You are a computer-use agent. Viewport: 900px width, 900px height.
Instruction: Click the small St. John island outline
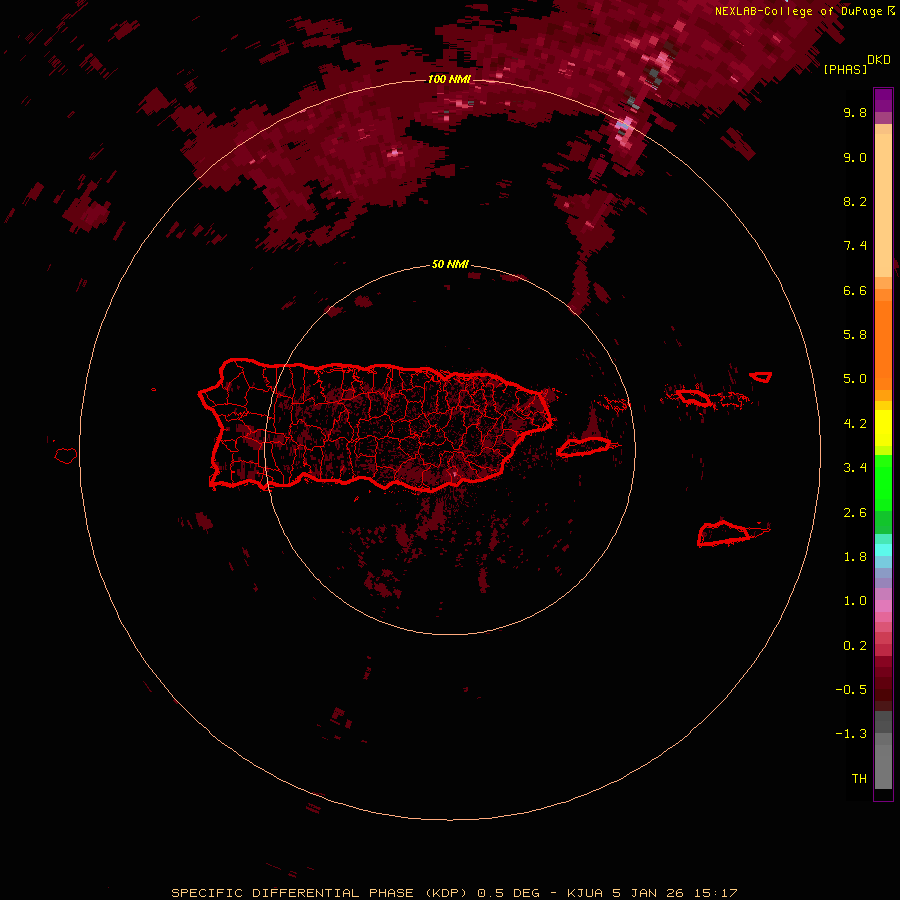pos(761,377)
